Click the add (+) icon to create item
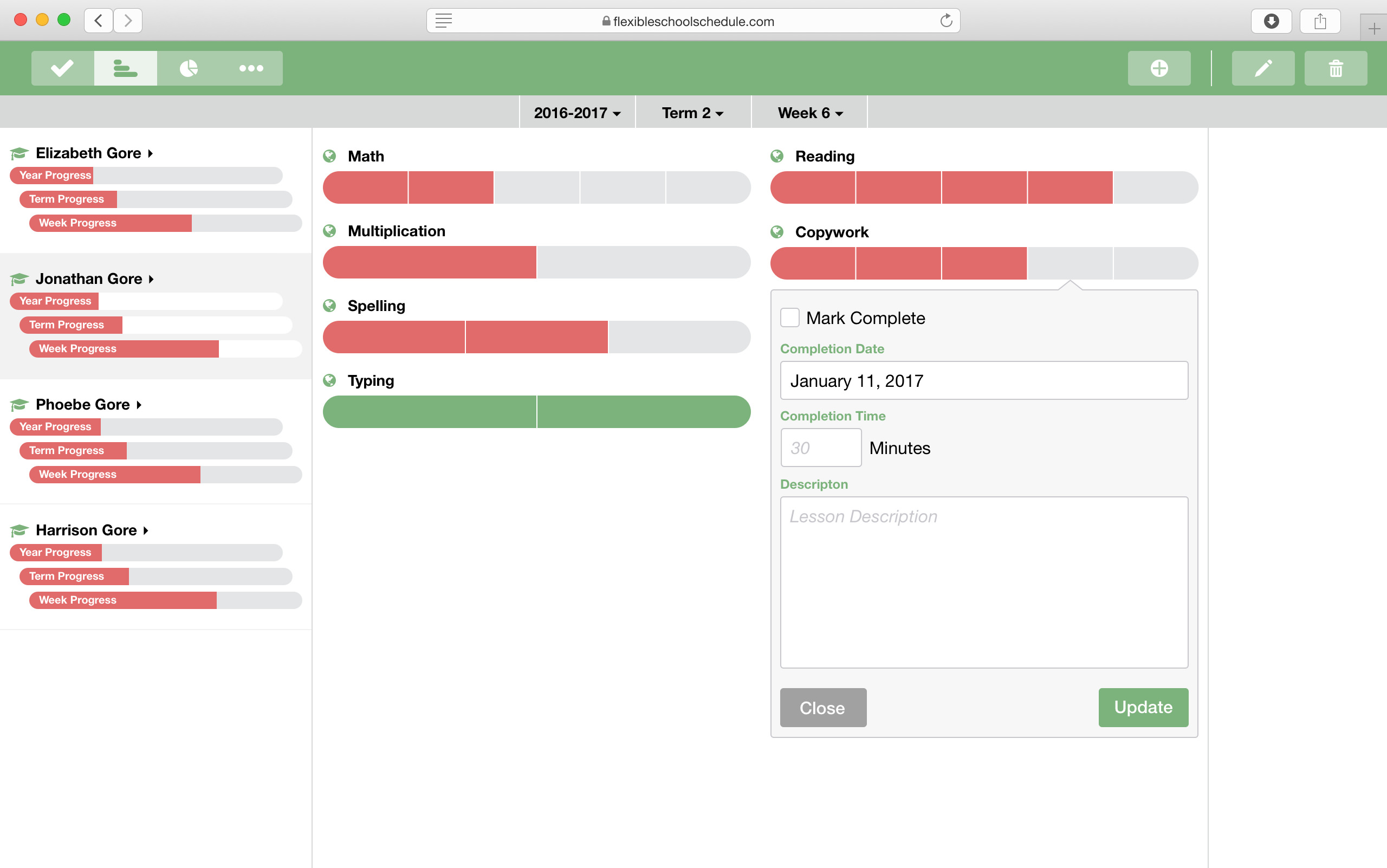Viewport: 1387px width, 868px height. [1158, 68]
